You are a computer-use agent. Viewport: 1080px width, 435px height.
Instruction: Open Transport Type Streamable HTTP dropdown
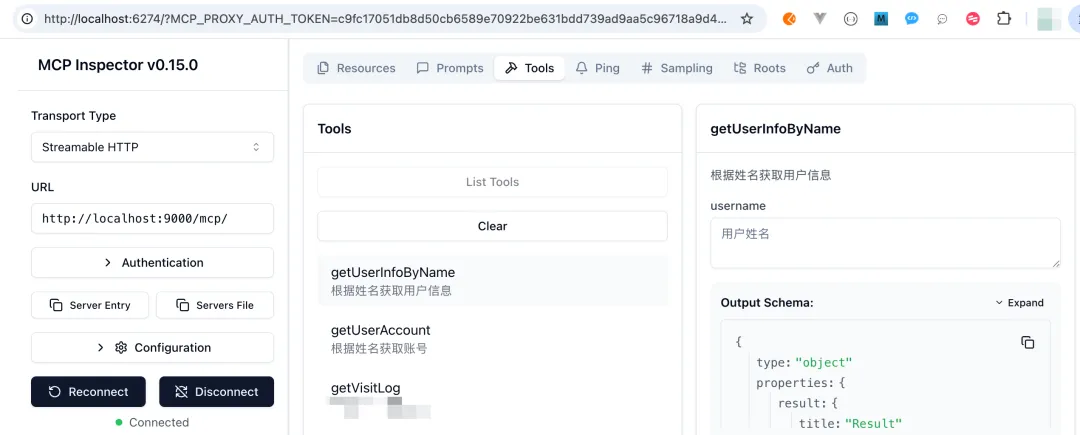click(x=152, y=147)
